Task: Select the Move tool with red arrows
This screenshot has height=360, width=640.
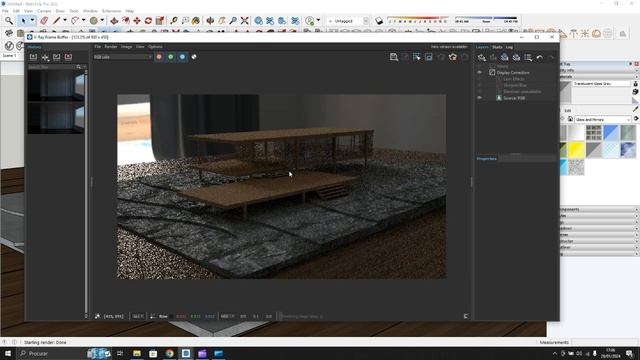Action: tap(137, 20)
